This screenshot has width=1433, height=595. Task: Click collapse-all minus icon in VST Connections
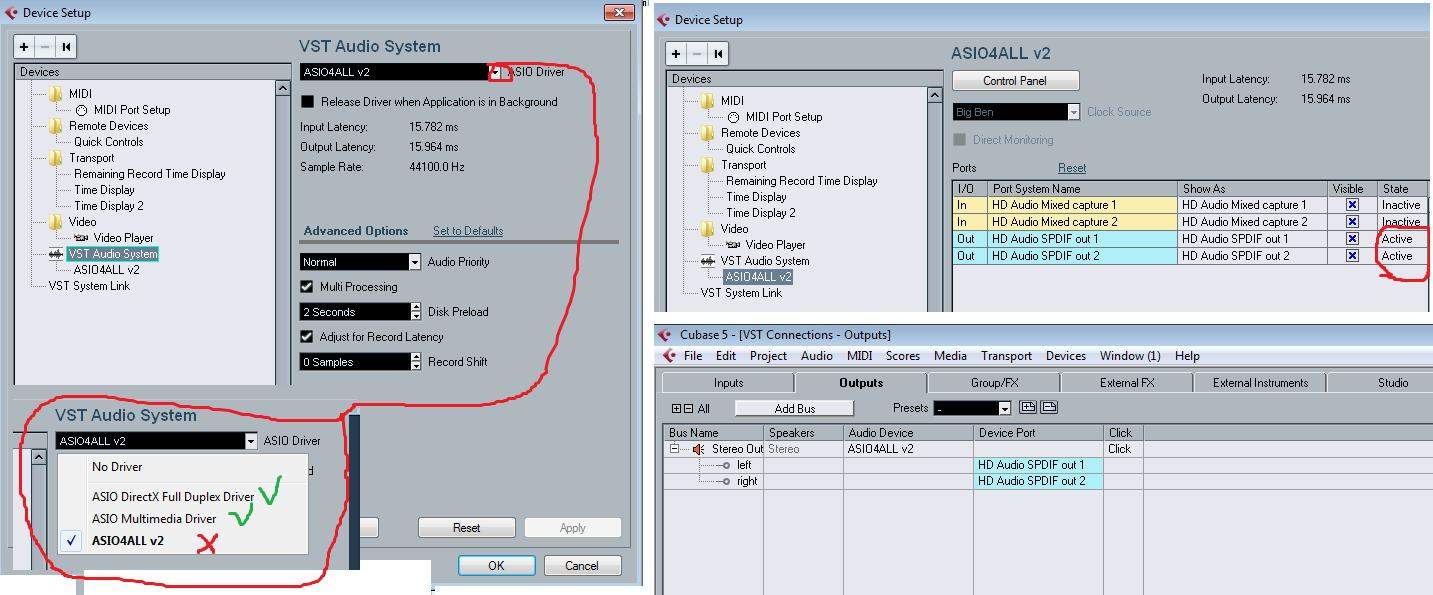(x=687, y=409)
